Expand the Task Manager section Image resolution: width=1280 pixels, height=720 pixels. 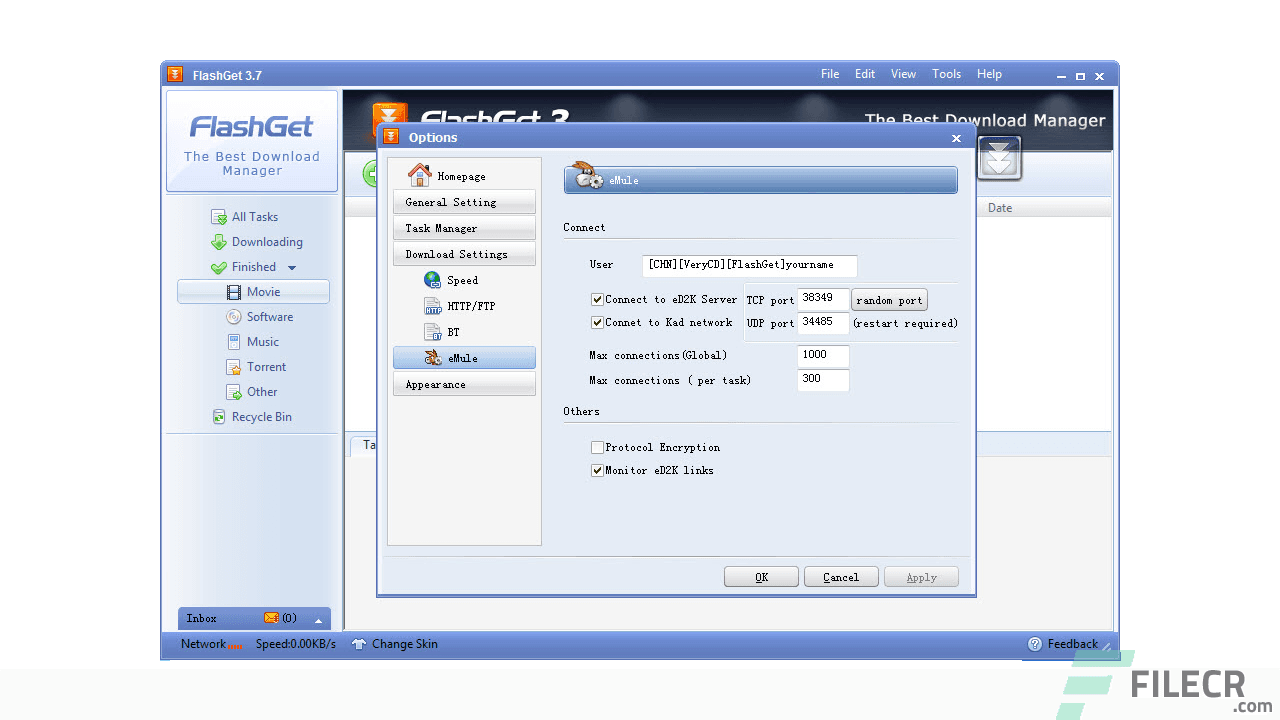464,228
